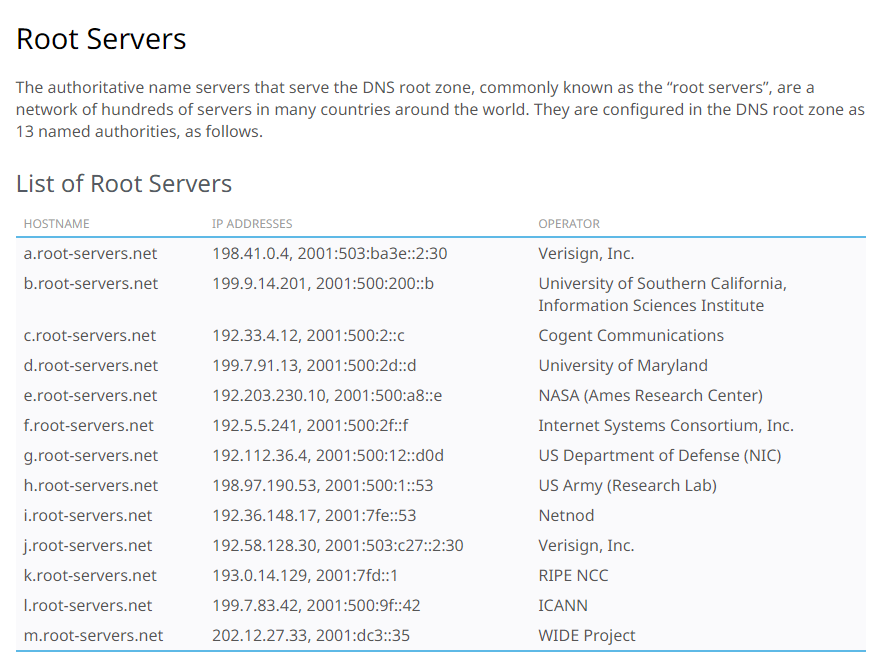Click the c.root-servers.net hostname cell
Image resolution: width=877 pixels, height=663 pixels.
pos(90,336)
